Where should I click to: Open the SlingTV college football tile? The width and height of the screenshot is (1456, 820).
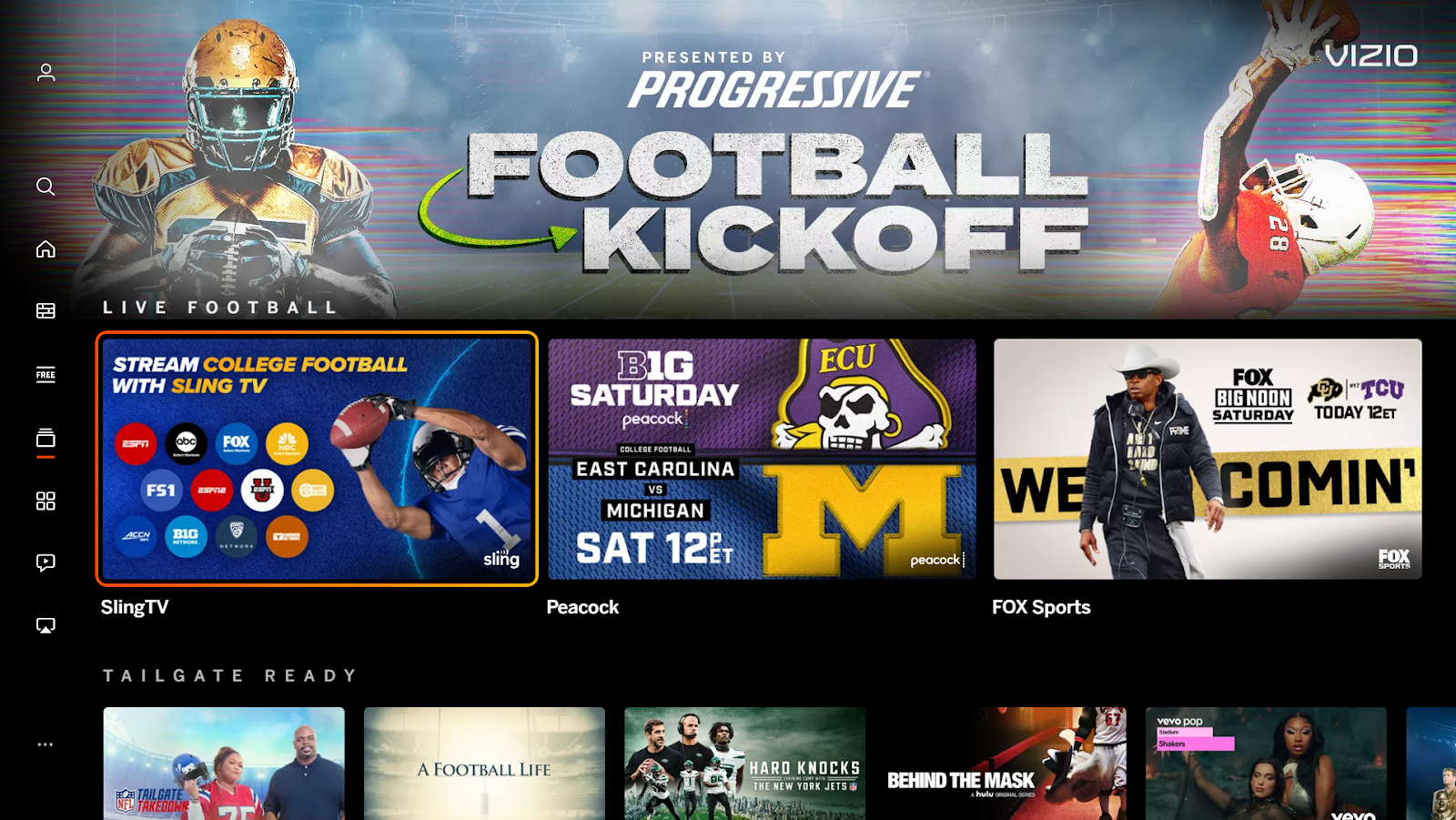point(317,459)
